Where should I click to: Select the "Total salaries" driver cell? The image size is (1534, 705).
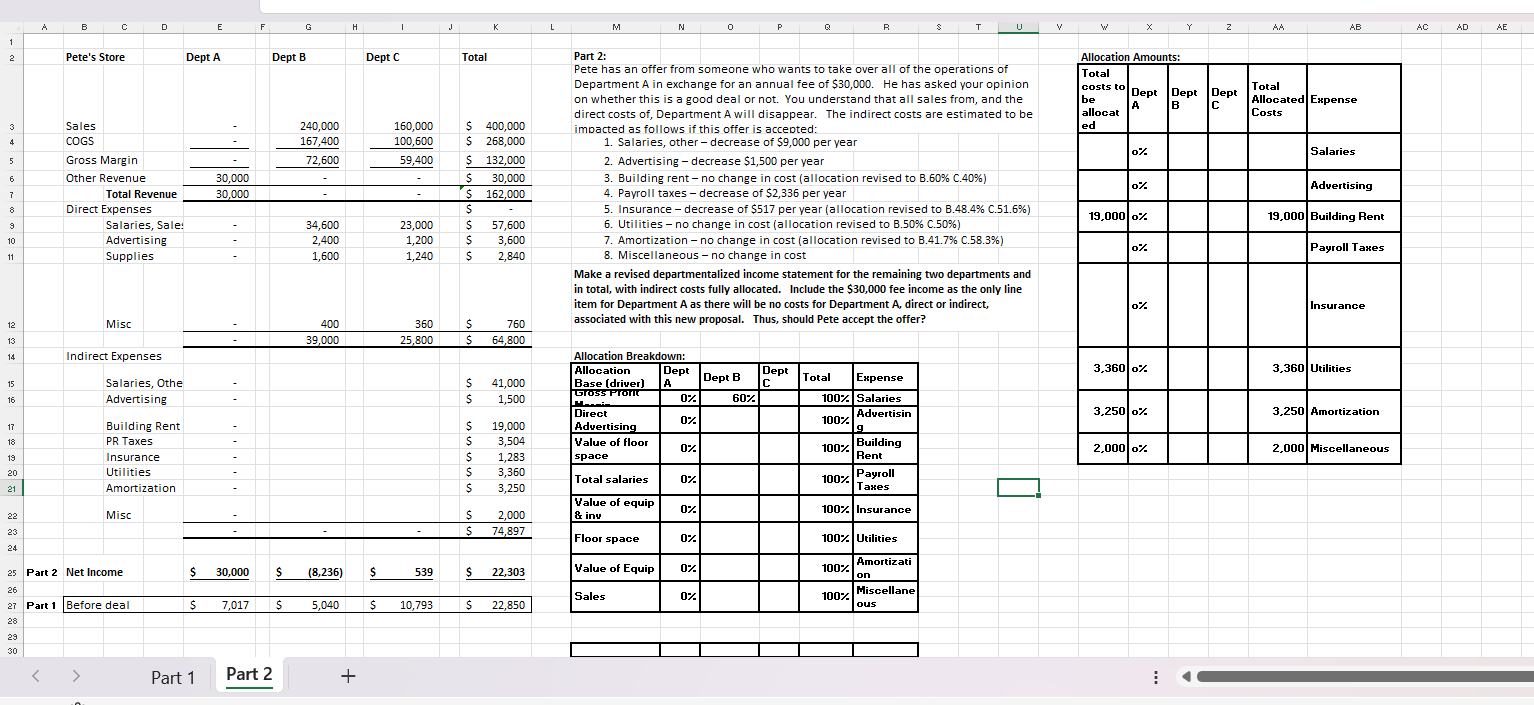(615, 479)
